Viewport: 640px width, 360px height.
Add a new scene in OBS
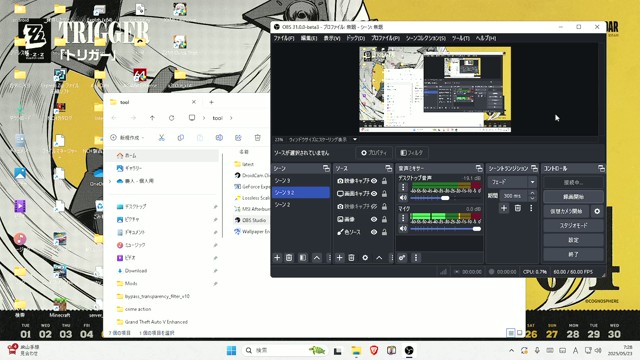point(277,258)
